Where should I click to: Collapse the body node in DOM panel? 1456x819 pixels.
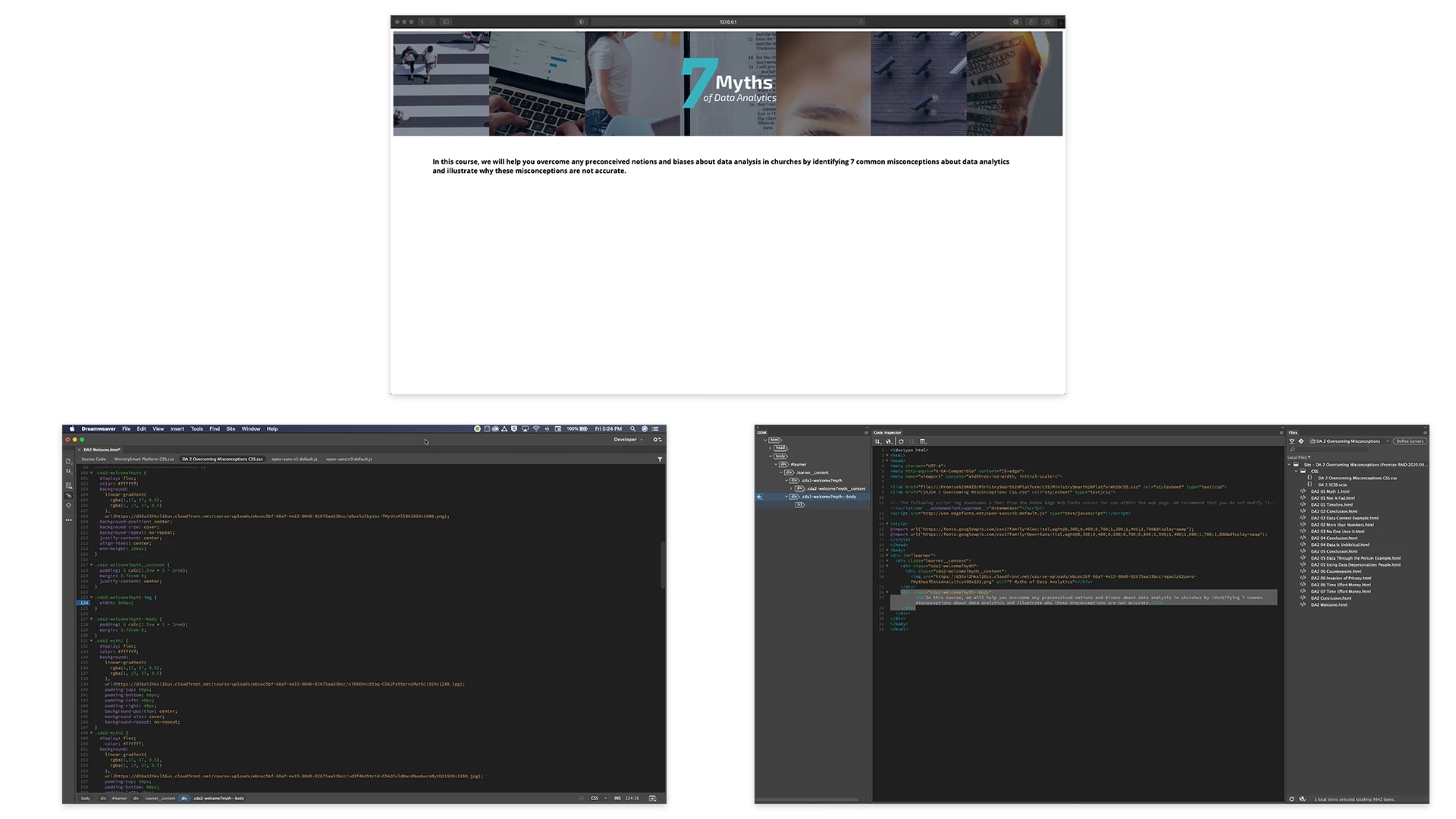770,457
